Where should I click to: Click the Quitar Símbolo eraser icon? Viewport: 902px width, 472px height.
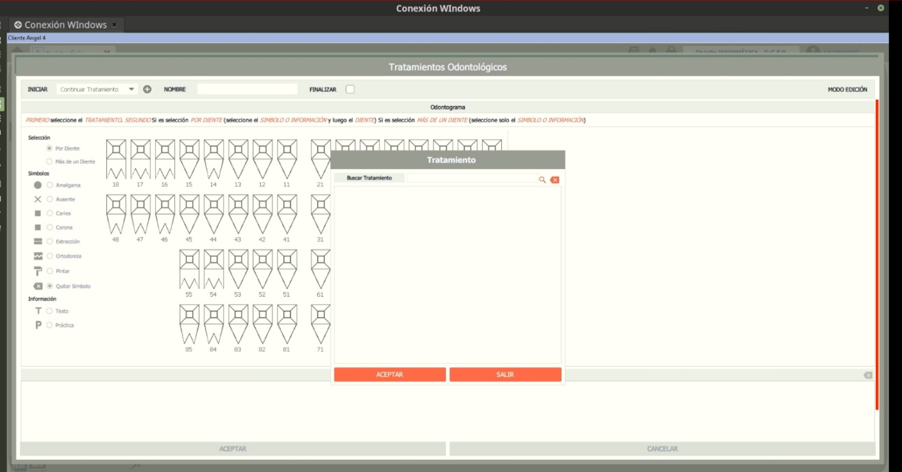(x=38, y=286)
